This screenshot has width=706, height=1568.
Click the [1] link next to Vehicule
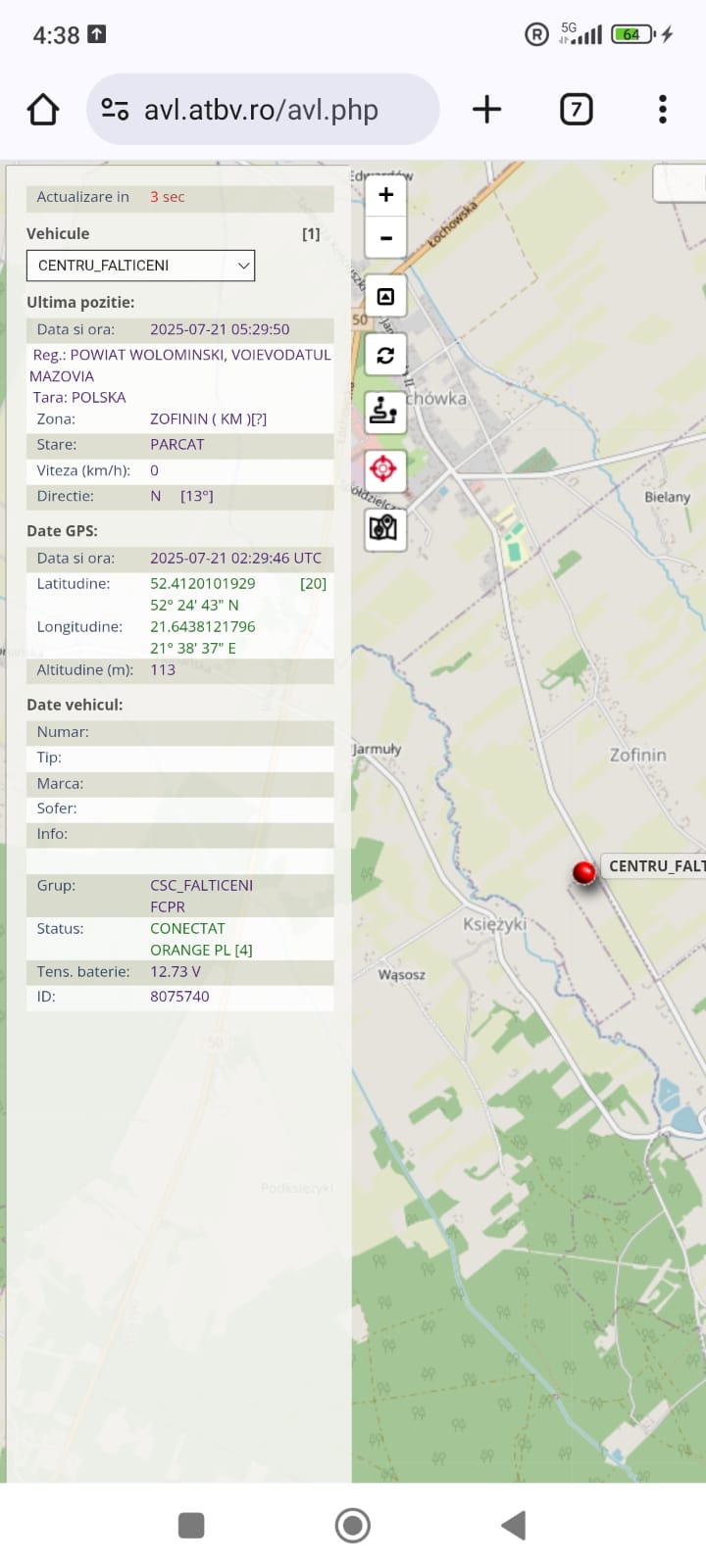coord(311,234)
